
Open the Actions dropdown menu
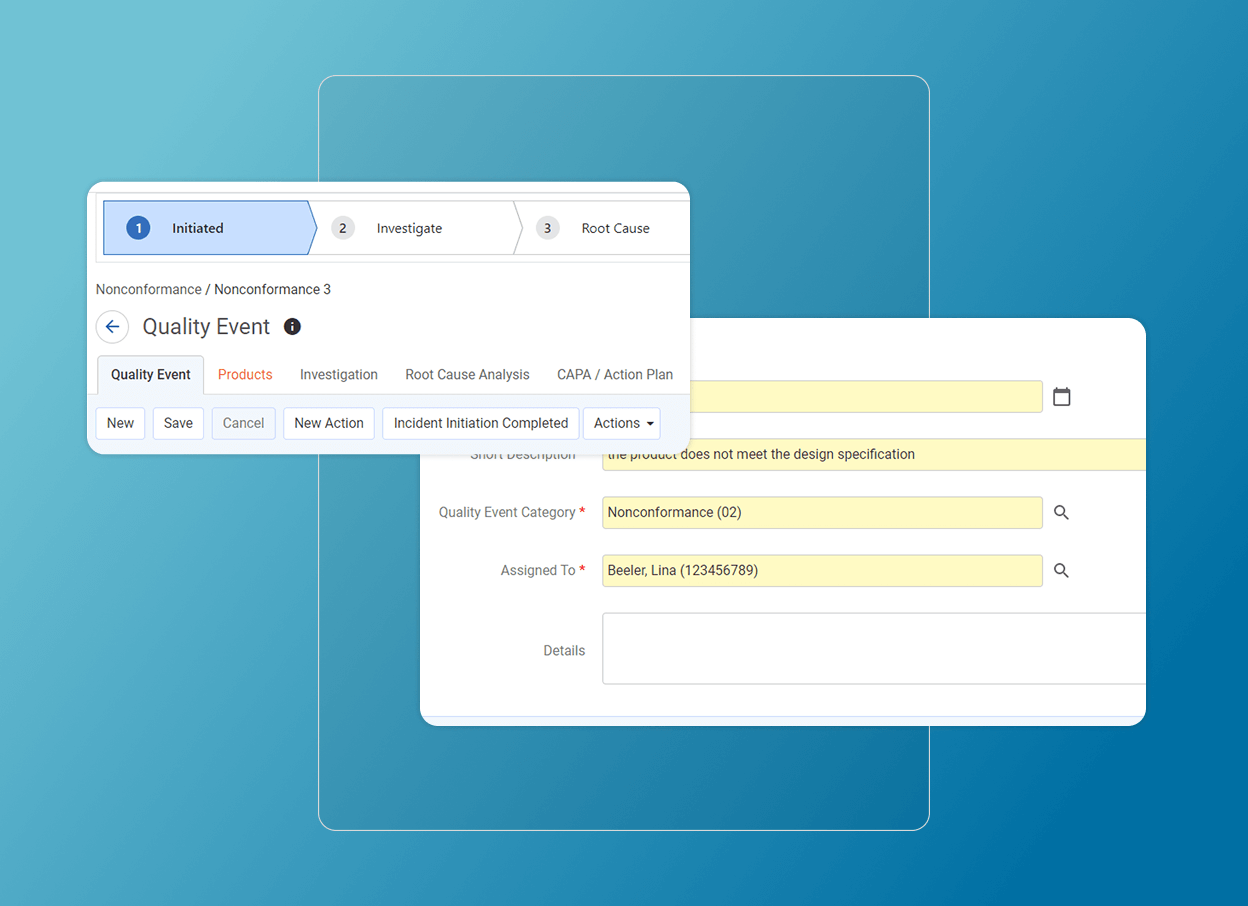(x=621, y=423)
